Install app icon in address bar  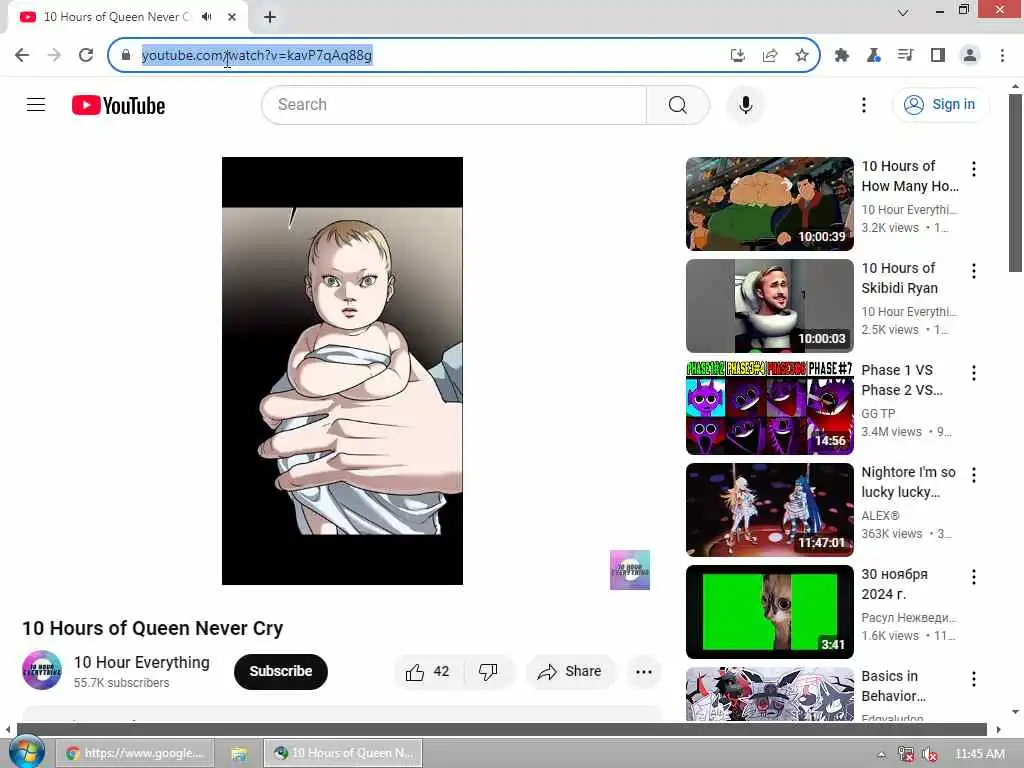pos(738,56)
